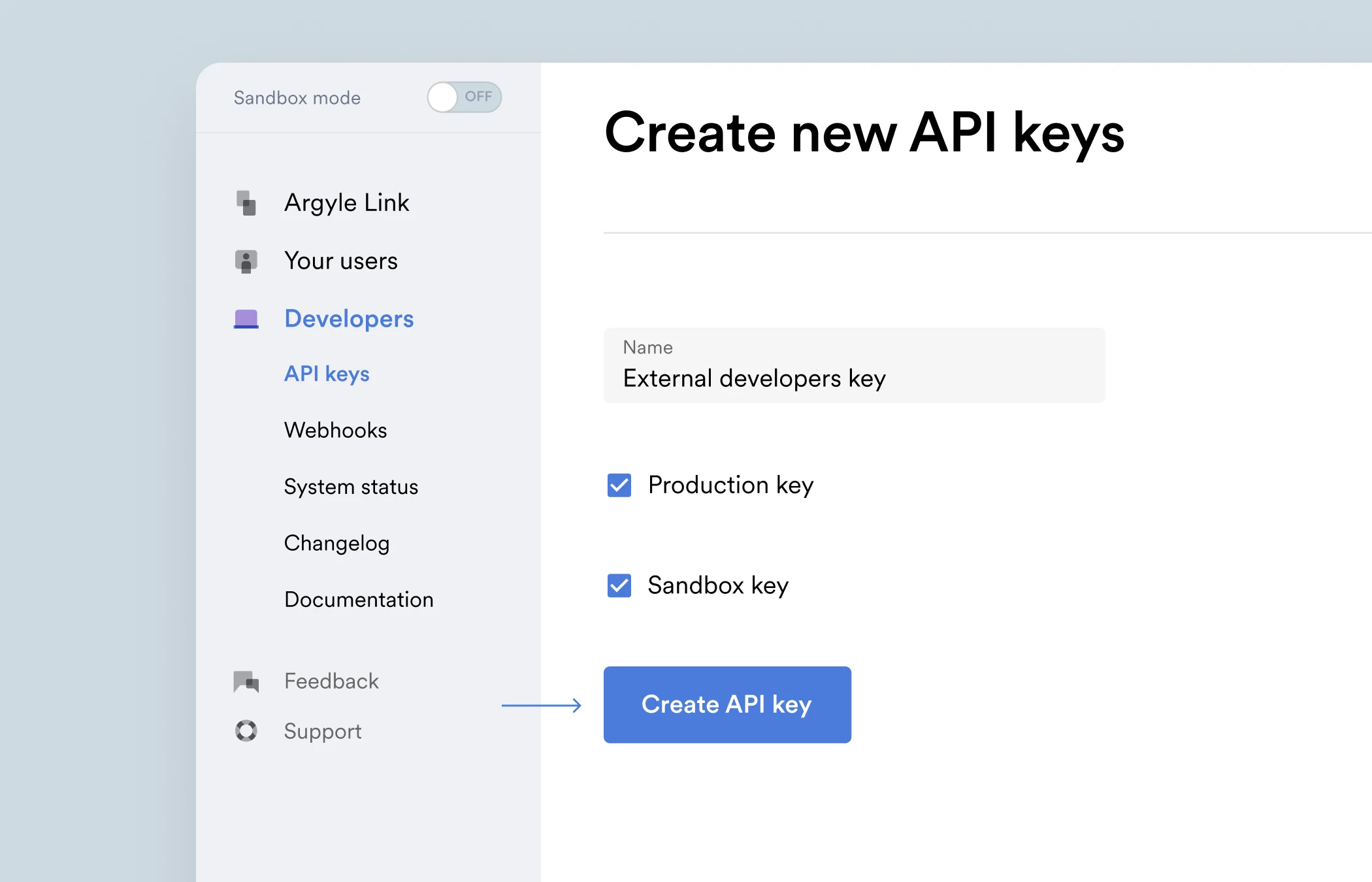Click the Sandbox key label text

click(718, 585)
